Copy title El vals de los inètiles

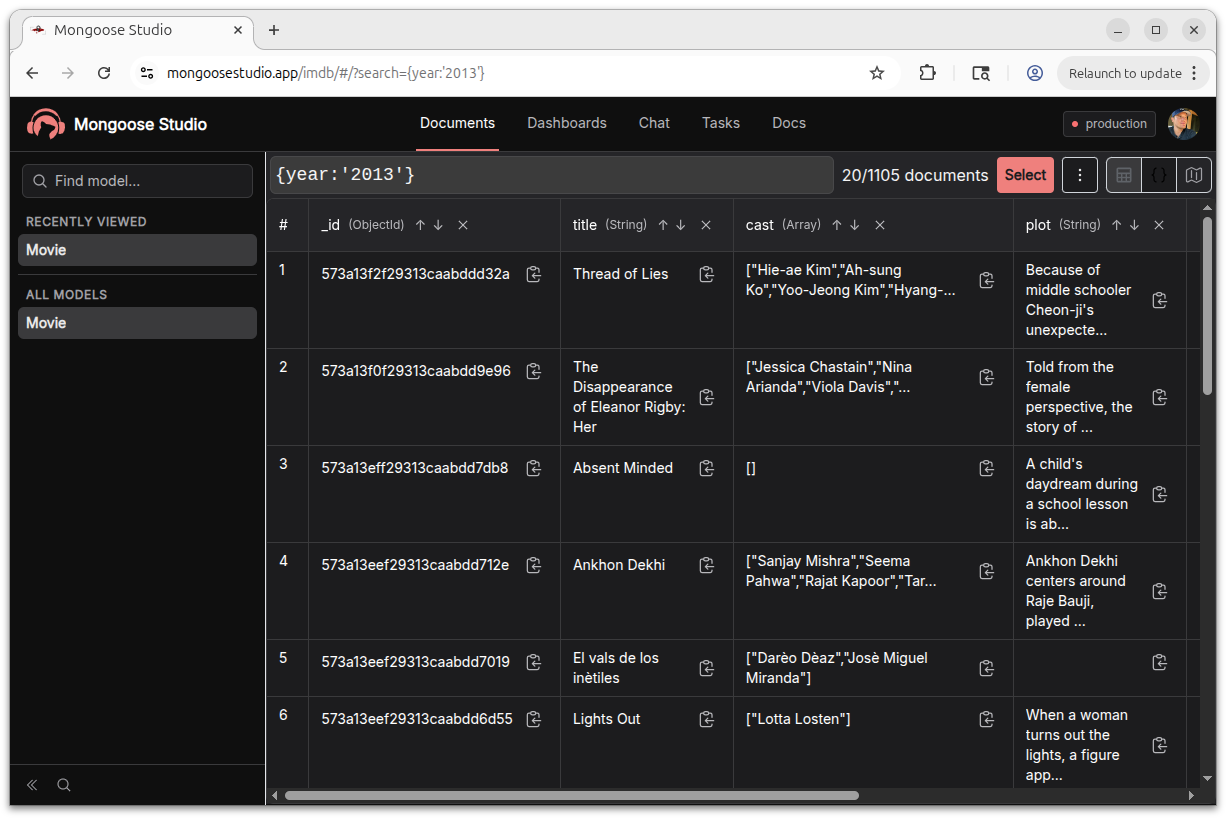[x=707, y=668]
